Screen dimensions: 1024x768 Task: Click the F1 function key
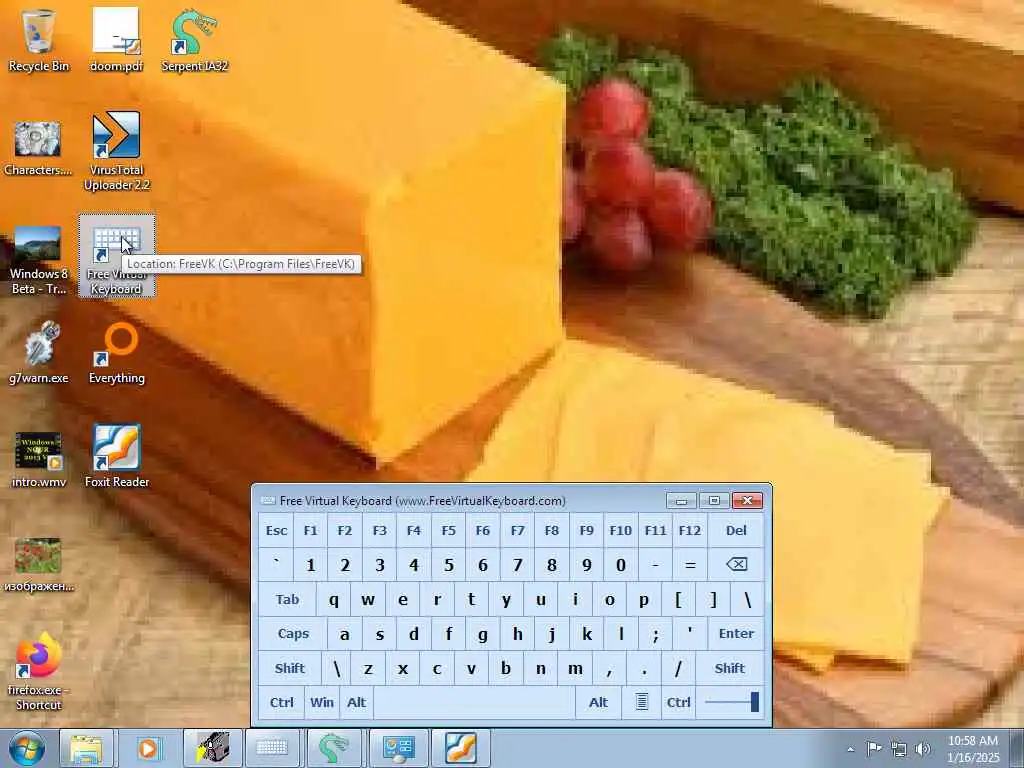click(x=310, y=530)
